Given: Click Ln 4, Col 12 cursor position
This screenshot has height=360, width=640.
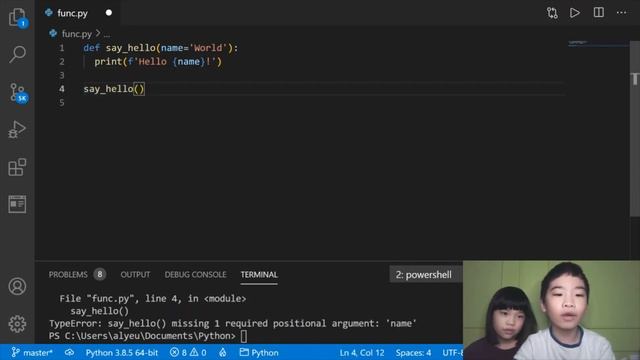Looking at the screenshot, I should coord(362,353).
